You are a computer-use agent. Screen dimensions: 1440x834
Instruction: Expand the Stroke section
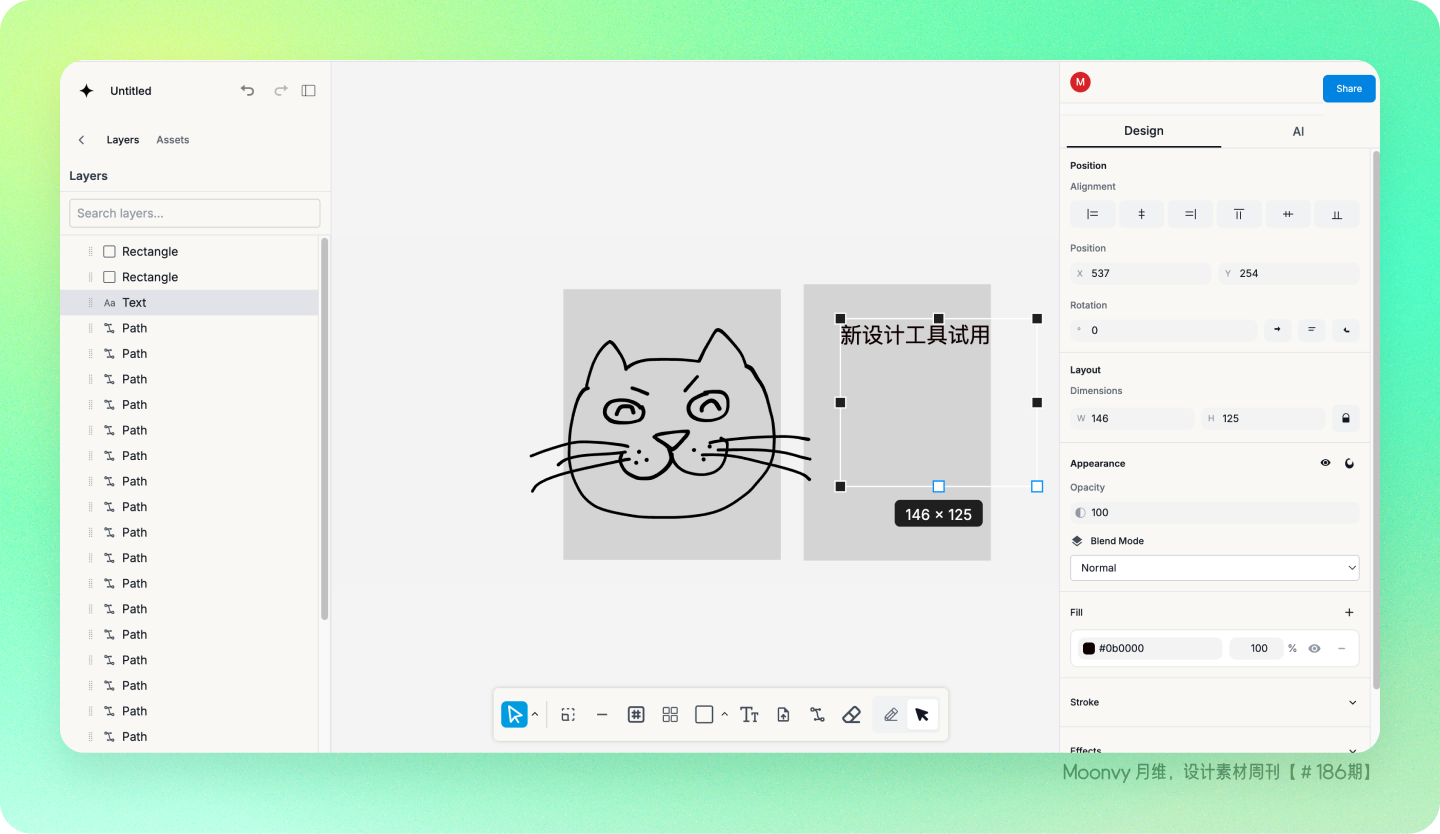1352,702
